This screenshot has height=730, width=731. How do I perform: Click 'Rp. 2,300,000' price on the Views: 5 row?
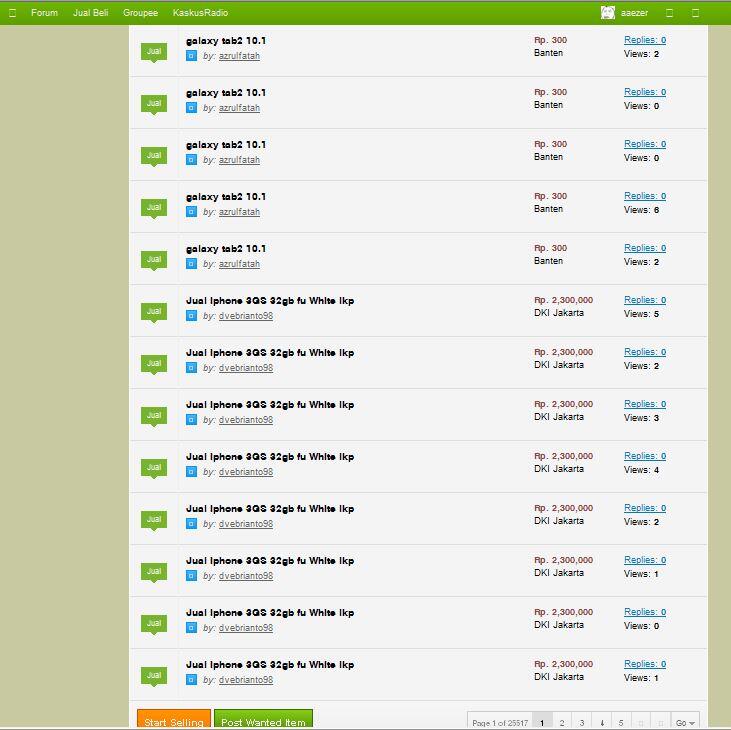[564, 300]
